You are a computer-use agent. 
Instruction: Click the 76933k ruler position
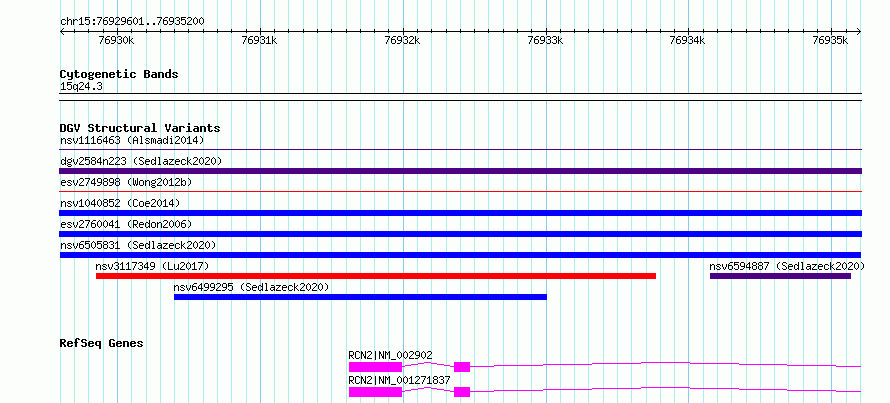(x=545, y=40)
